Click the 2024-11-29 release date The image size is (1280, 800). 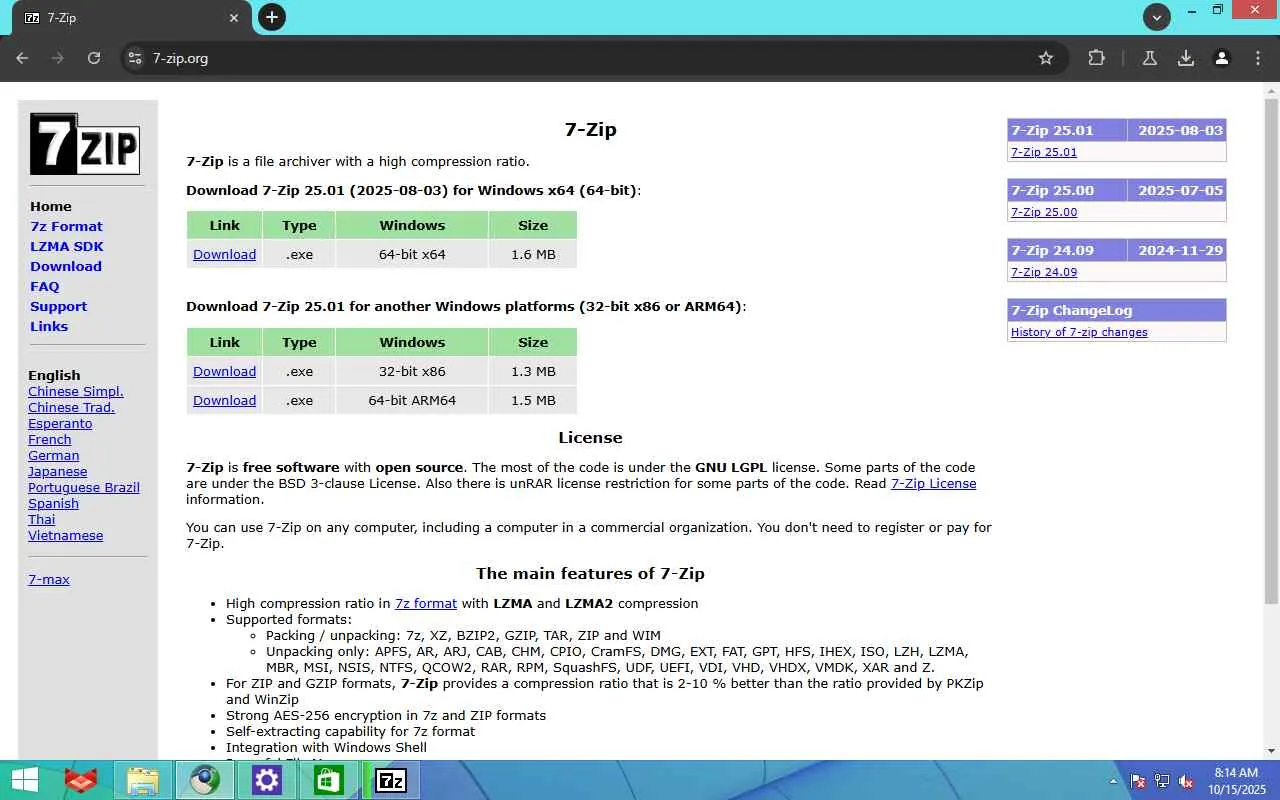click(x=1180, y=250)
